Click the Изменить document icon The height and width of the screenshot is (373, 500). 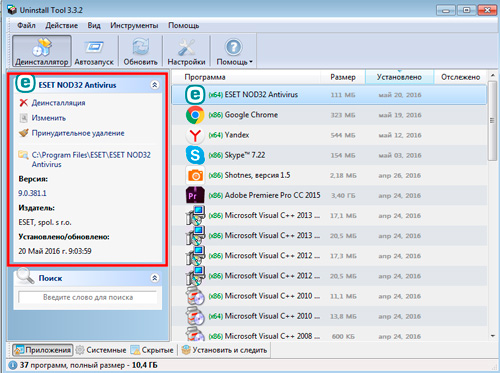click(23, 118)
